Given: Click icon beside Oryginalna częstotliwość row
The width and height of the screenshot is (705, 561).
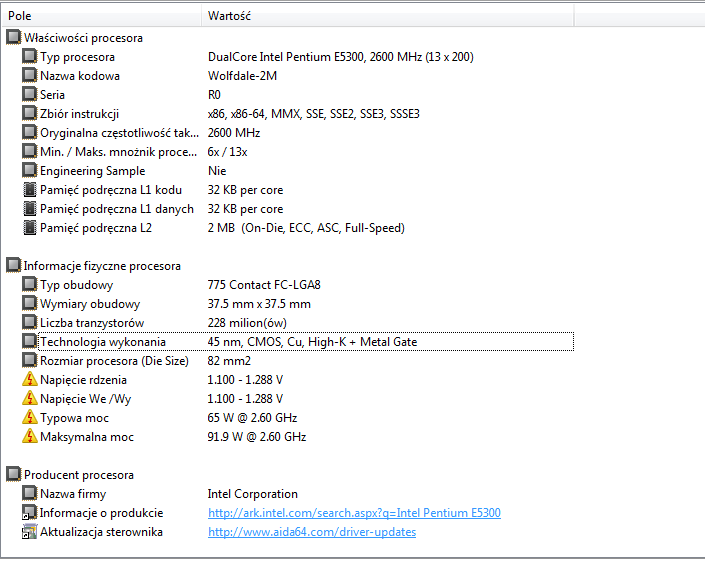Looking at the screenshot, I should point(30,133).
